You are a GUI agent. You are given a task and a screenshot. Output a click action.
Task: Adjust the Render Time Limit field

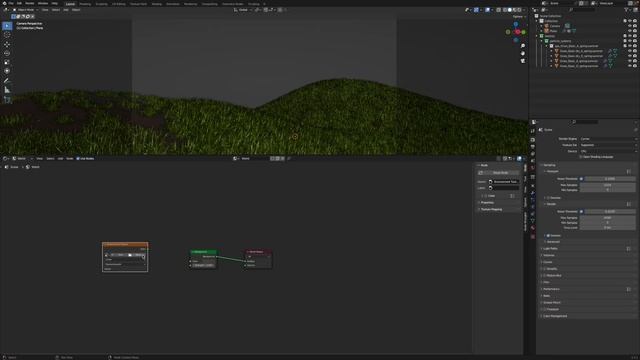tap(608, 227)
